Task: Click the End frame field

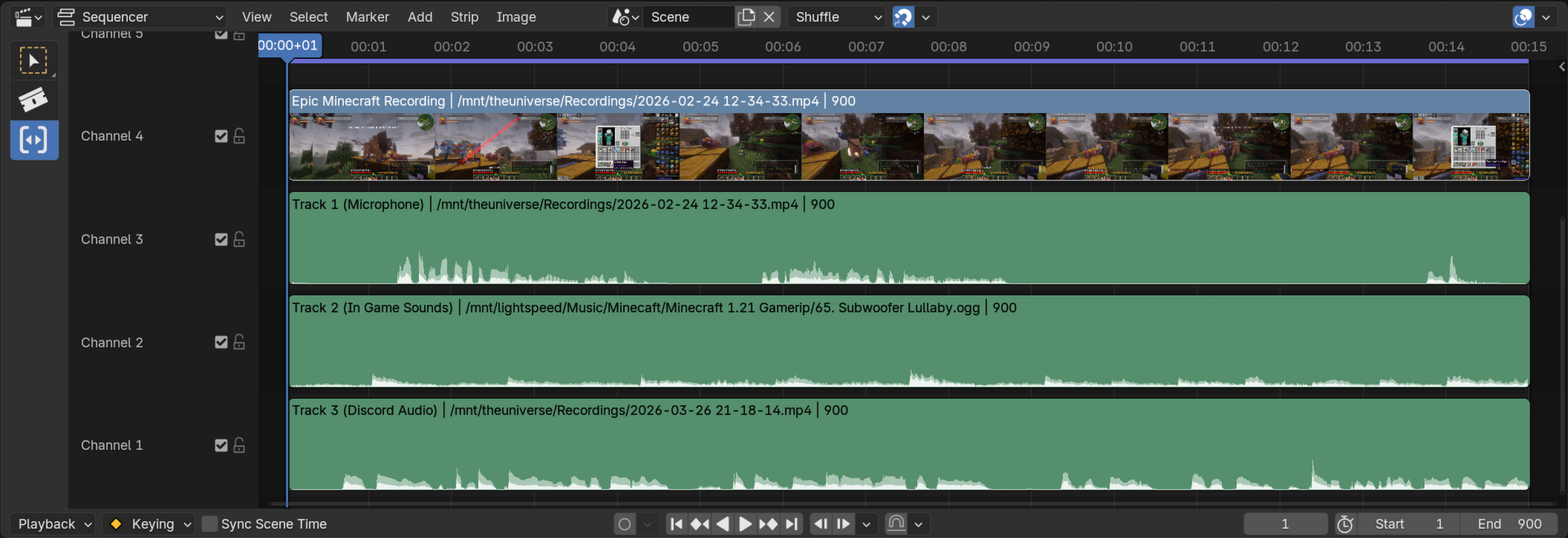Action: [x=1509, y=524]
